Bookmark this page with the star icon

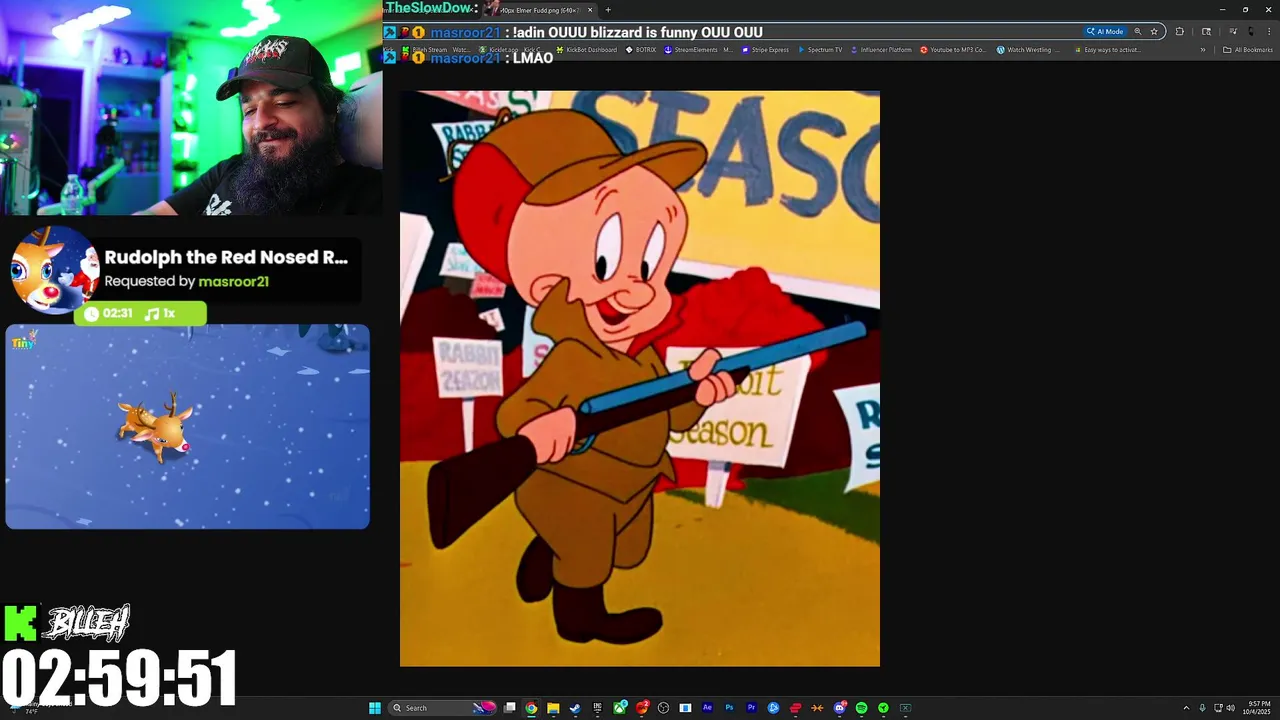[1154, 32]
